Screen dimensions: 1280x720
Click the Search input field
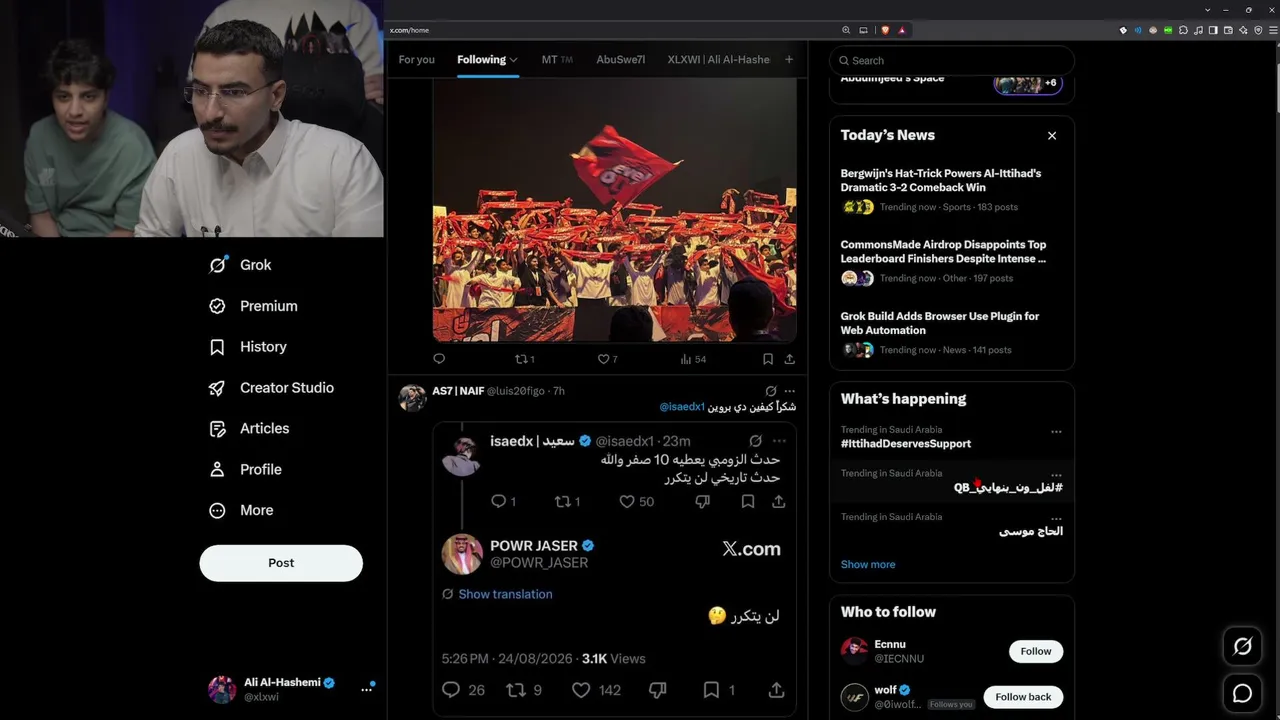pyautogui.click(x=952, y=60)
